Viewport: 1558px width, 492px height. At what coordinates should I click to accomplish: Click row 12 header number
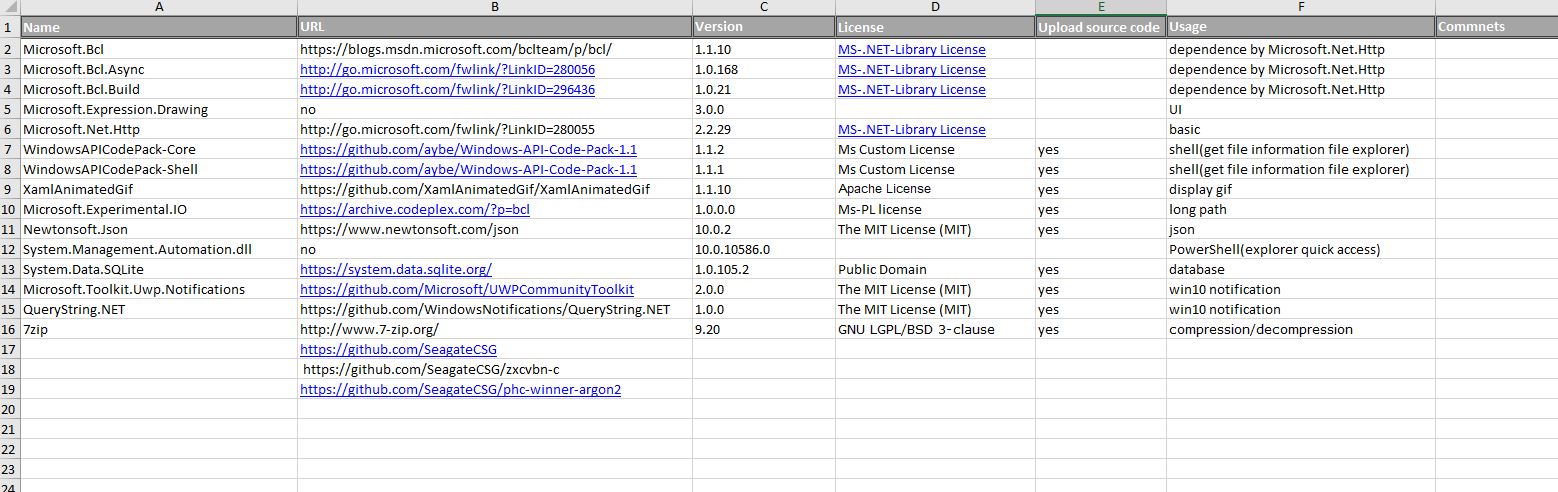tap(9, 249)
